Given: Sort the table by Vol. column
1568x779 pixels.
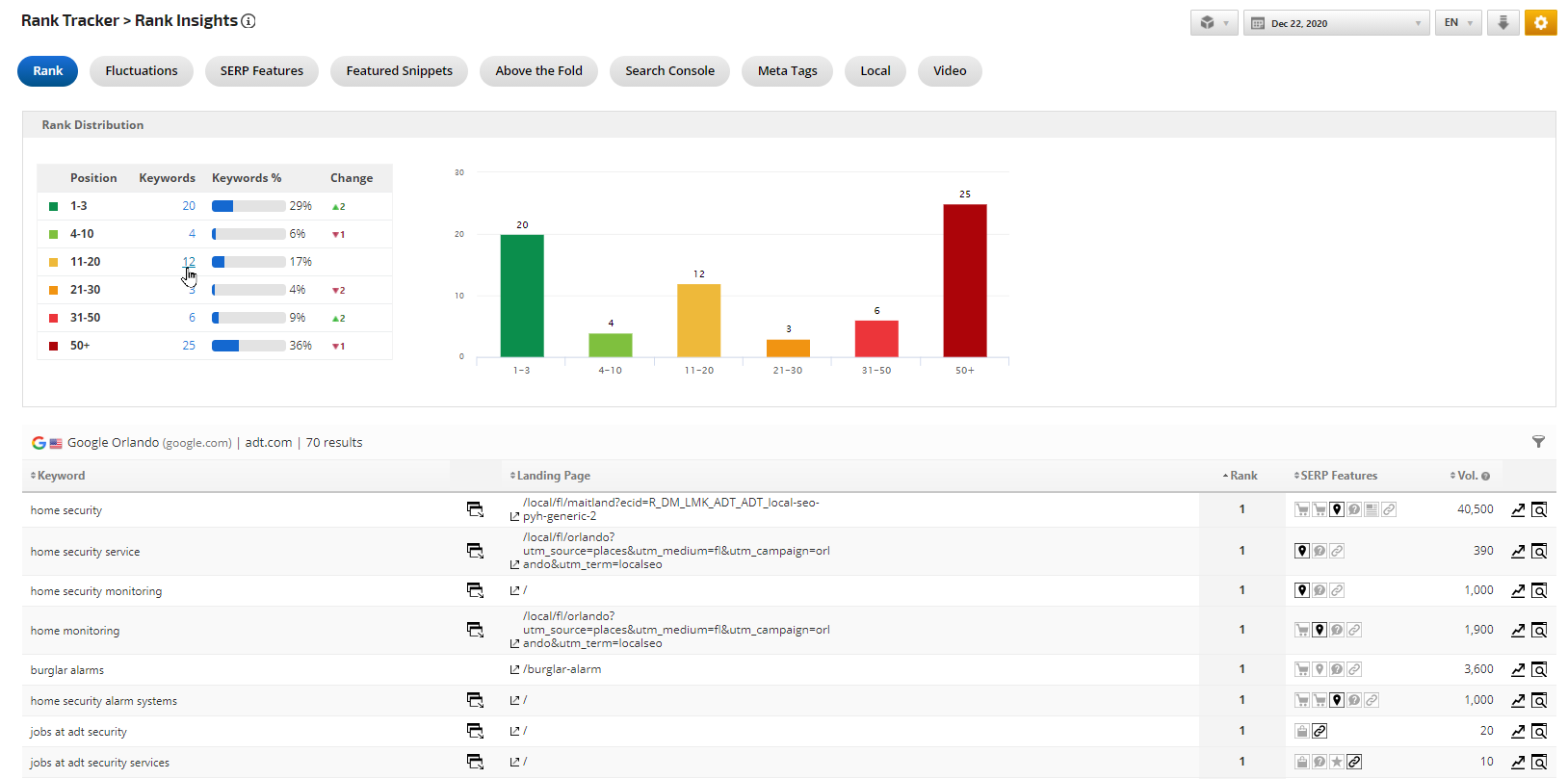Looking at the screenshot, I should point(1467,476).
